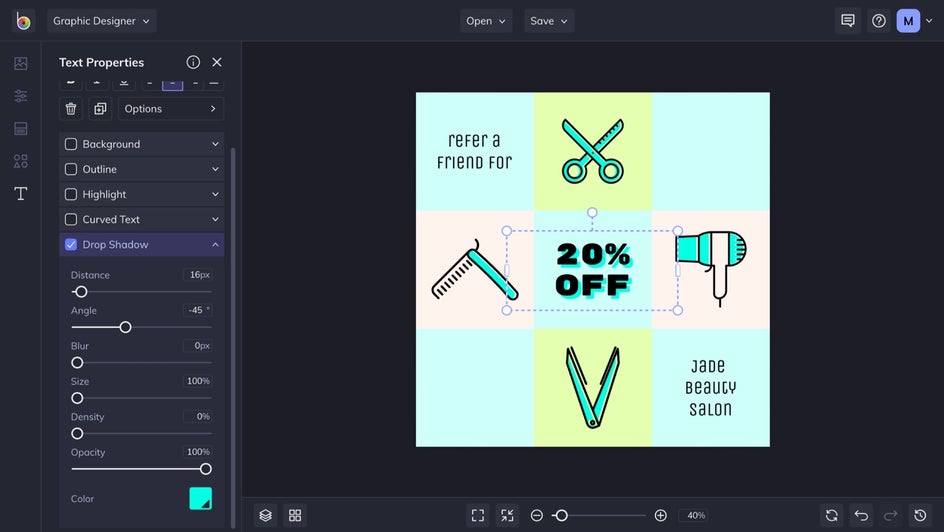944x532 pixels.
Task: Select the comb graphic on canvas
Action: 474,269
